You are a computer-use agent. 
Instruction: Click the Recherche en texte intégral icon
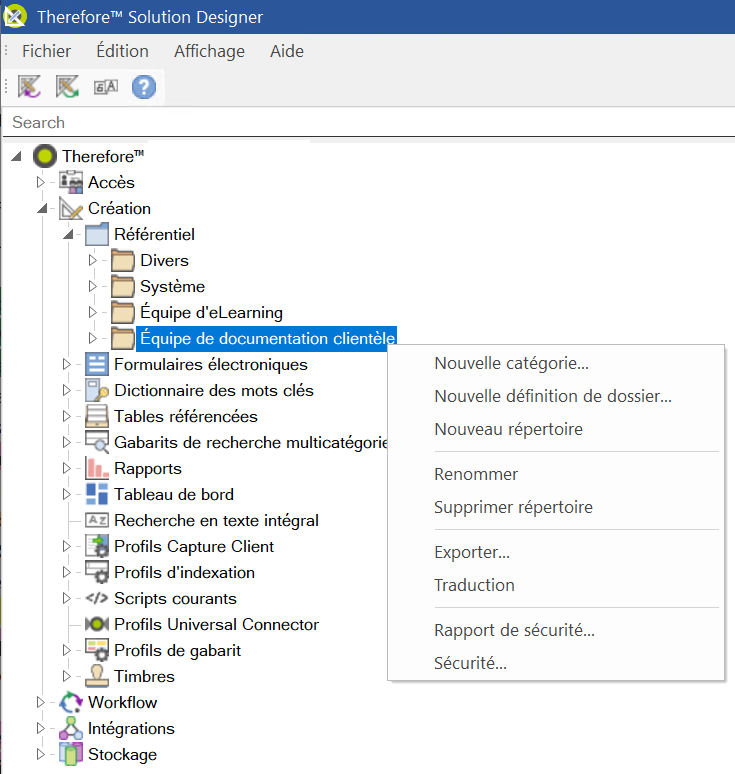pyautogui.click(x=97, y=520)
